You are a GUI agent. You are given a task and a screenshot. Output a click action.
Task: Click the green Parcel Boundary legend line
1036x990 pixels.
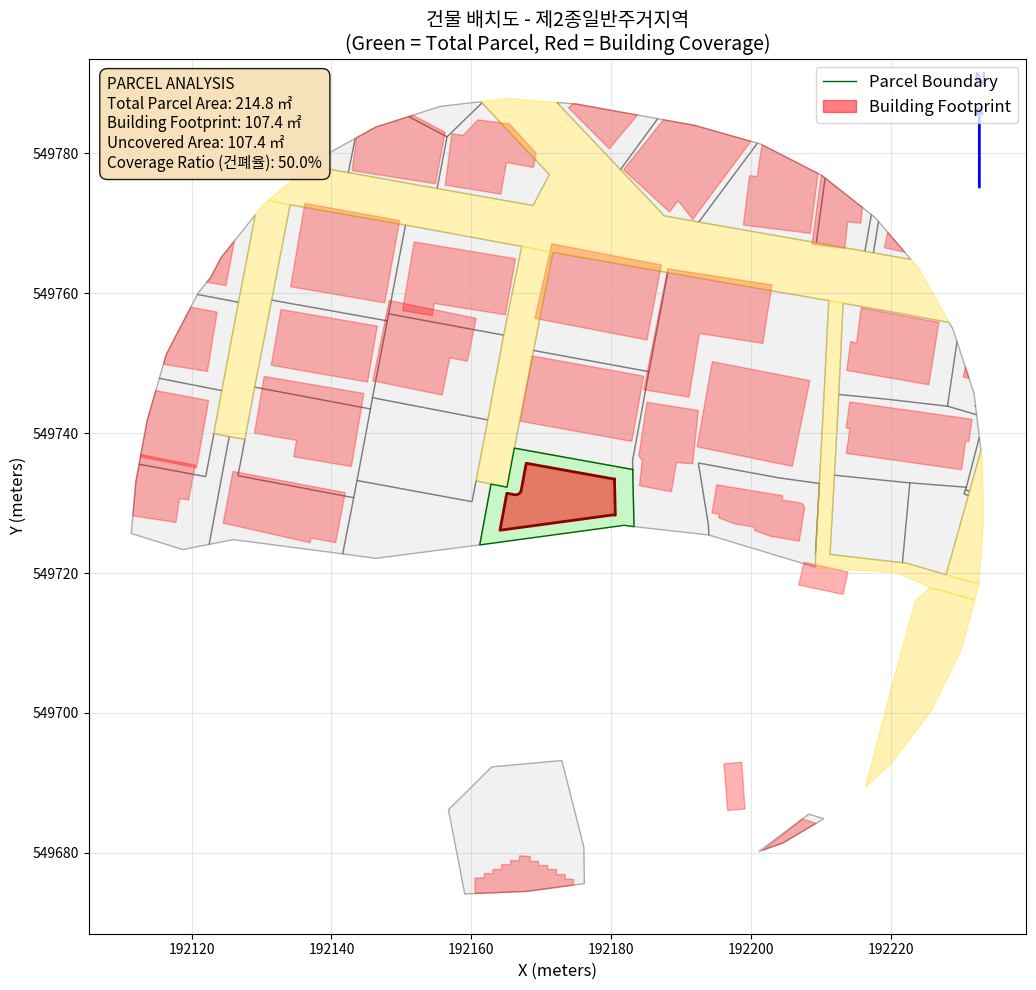838,82
